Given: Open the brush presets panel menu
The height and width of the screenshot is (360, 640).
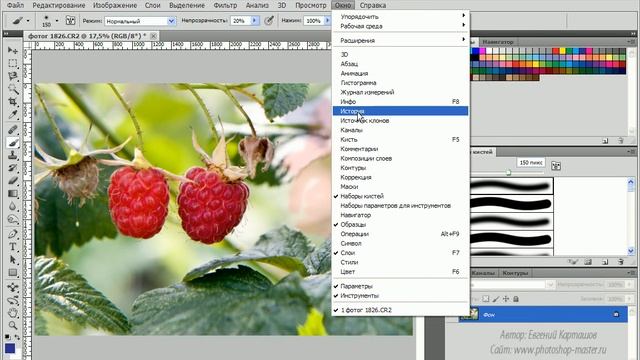Looking at the screenshot, I should click(631, 151).
